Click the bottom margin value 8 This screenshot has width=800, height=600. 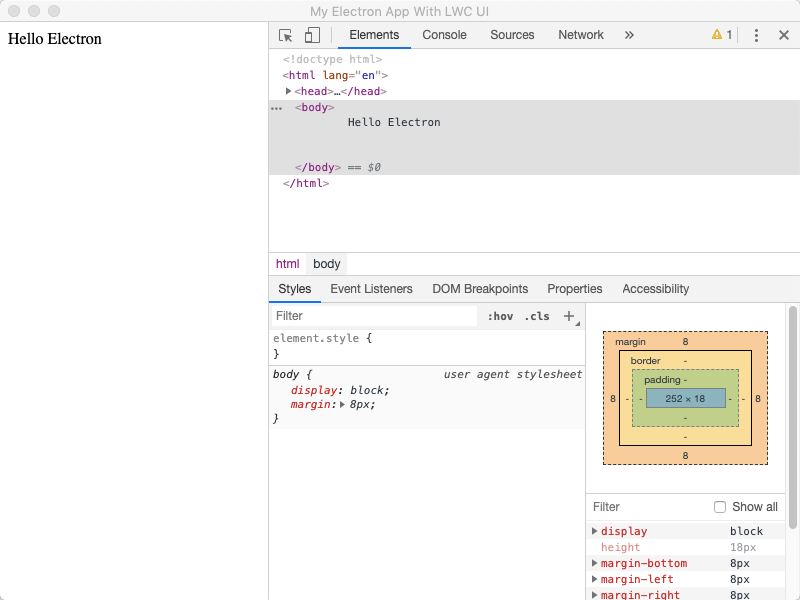click(x=685, y=456)
